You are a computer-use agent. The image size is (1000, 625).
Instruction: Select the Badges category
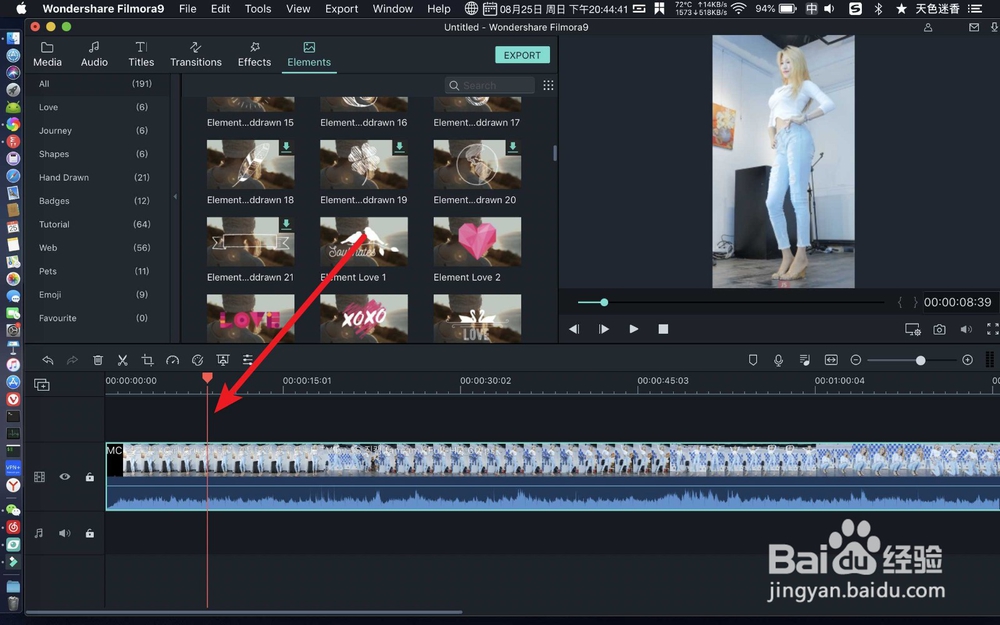[54, 201]
